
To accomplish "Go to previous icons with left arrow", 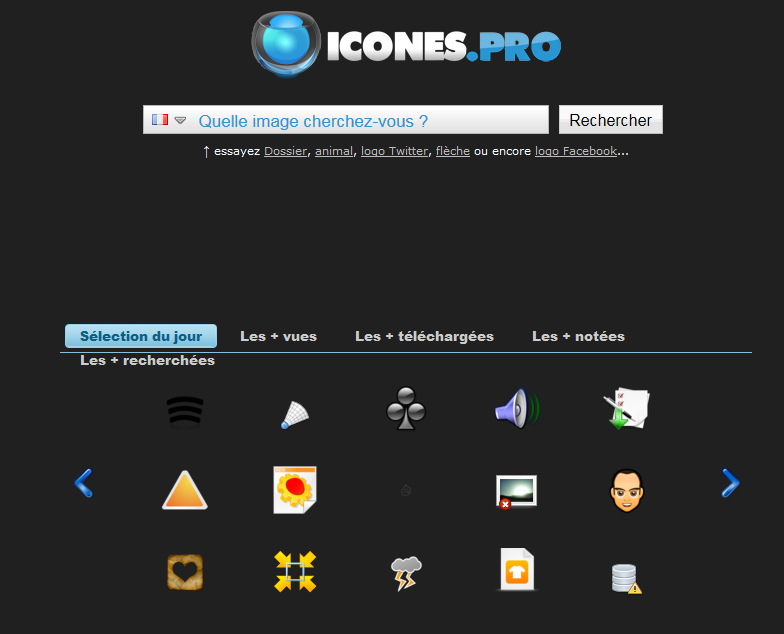I will (x=84, y=483).
